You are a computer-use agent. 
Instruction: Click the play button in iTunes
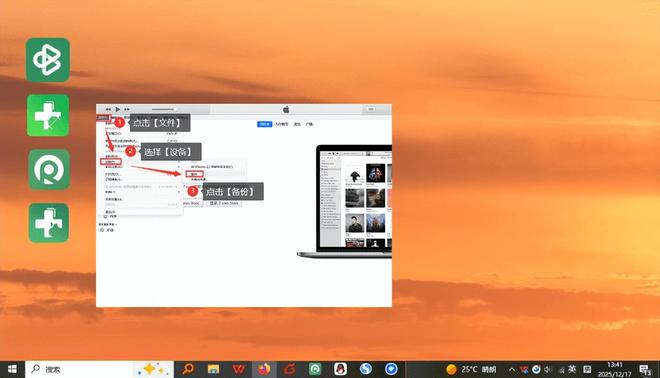pos(118,109)
